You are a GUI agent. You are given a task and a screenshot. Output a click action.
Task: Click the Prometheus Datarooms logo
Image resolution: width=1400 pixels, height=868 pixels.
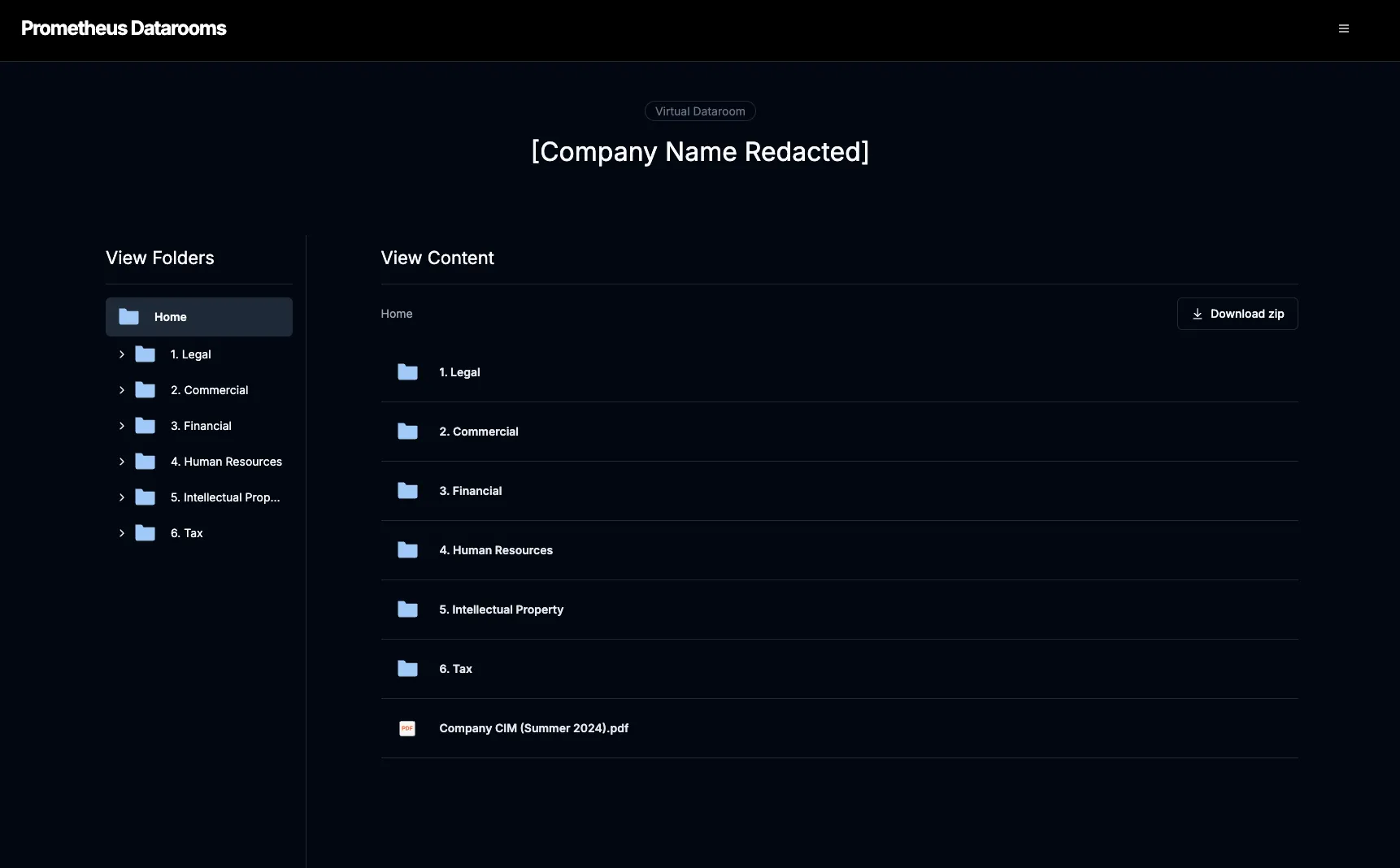(124, 28)
